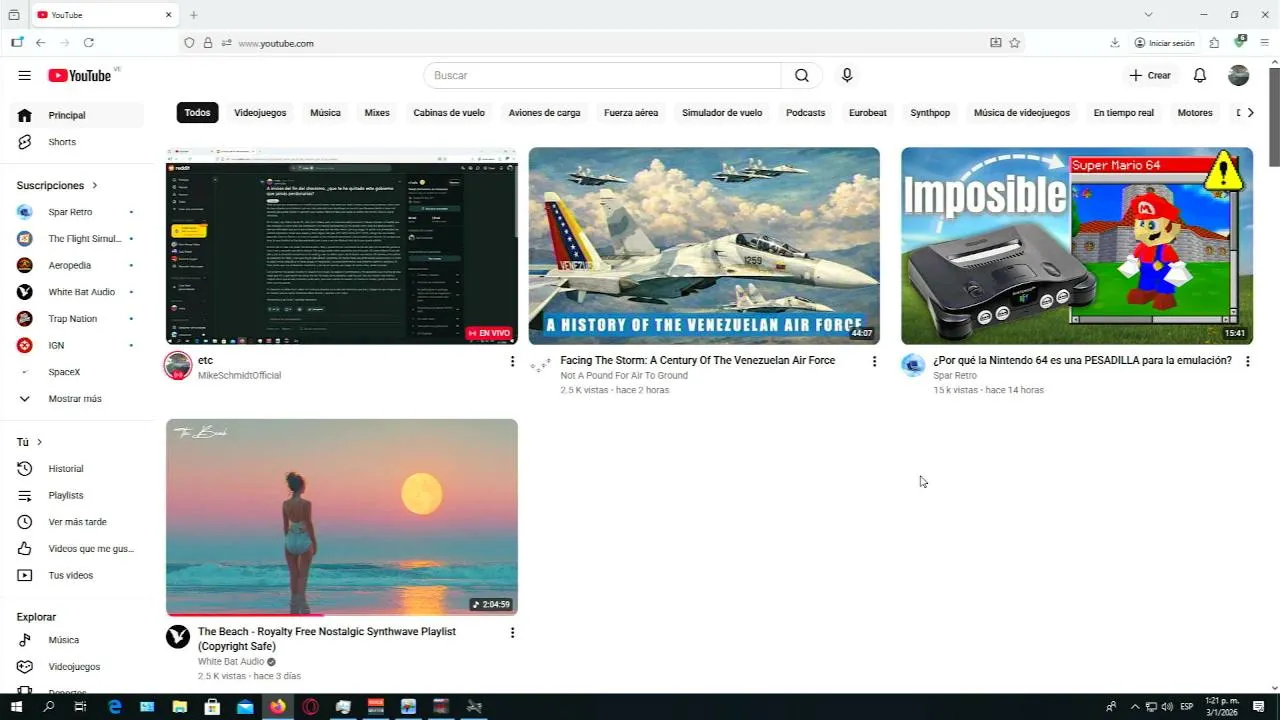Image resolution: width=1280 pixels, height=720 pixels.
Task: Open the notifications bell
Action: click(x=1200, y=75)
